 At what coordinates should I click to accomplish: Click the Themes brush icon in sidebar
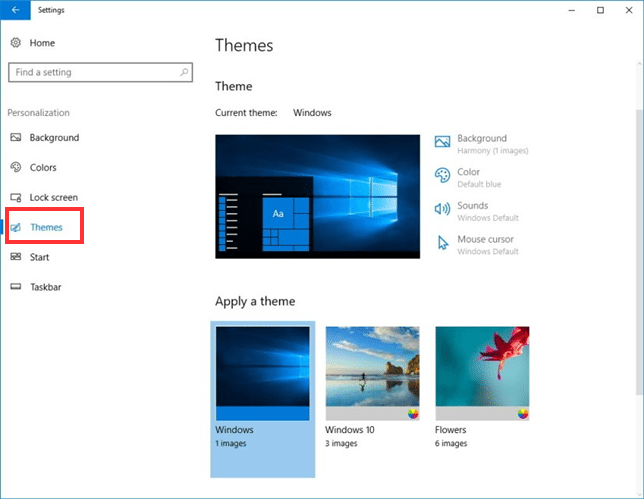pos(16,227)
